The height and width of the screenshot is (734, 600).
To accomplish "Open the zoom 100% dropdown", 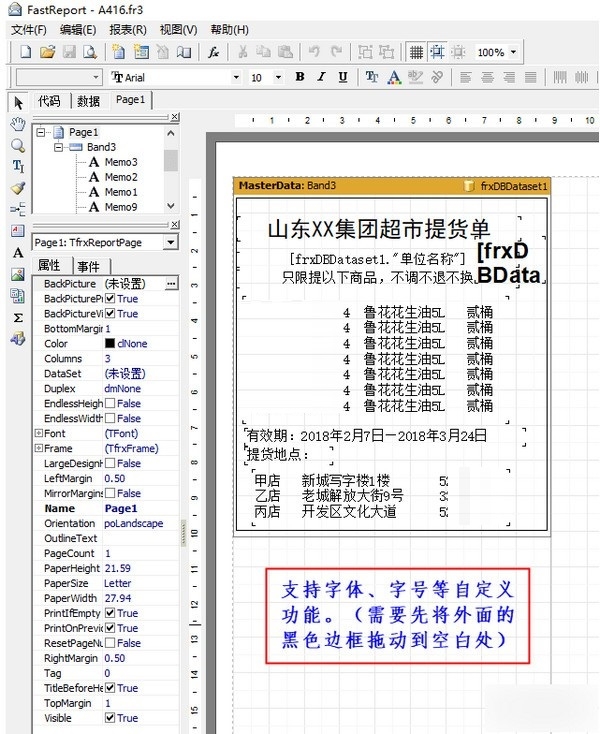I will pyautogui.click(x=514, y=52).
